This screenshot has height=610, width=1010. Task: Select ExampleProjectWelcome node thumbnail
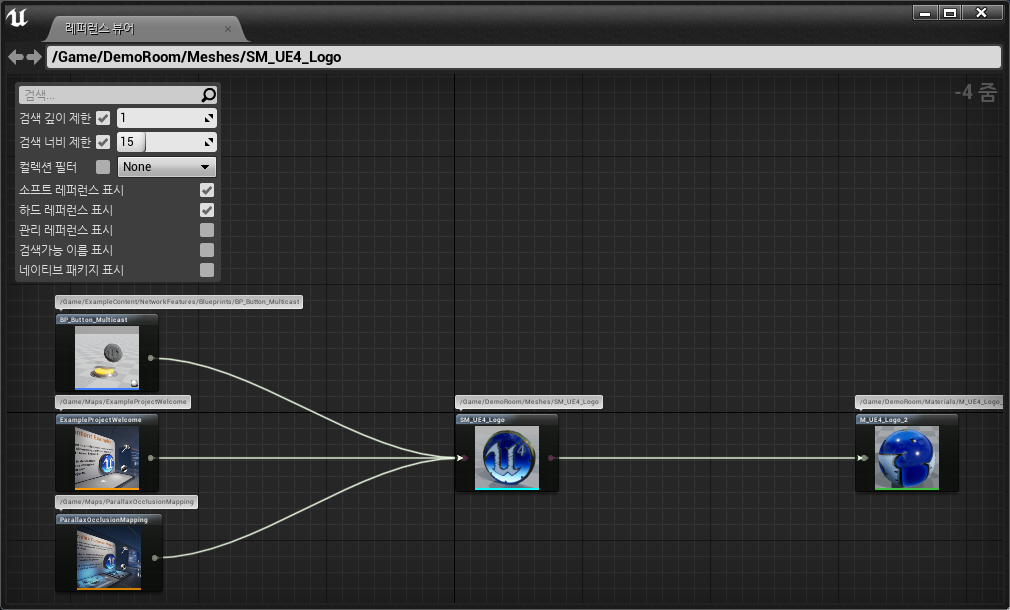click(x=107, y=458)
